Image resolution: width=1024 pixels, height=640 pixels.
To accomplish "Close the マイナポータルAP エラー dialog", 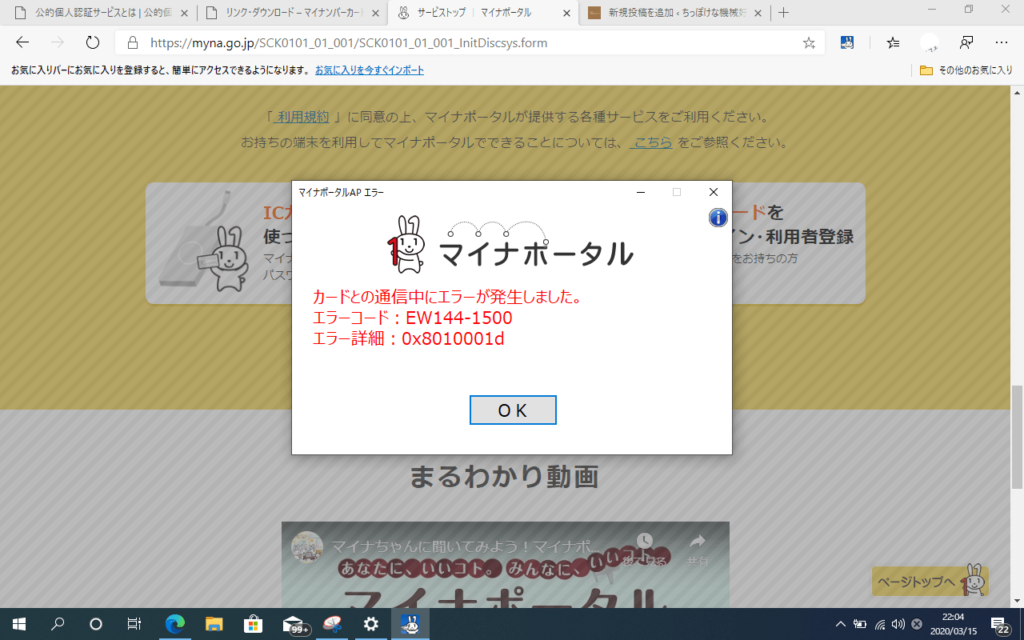I will point(713,192).
